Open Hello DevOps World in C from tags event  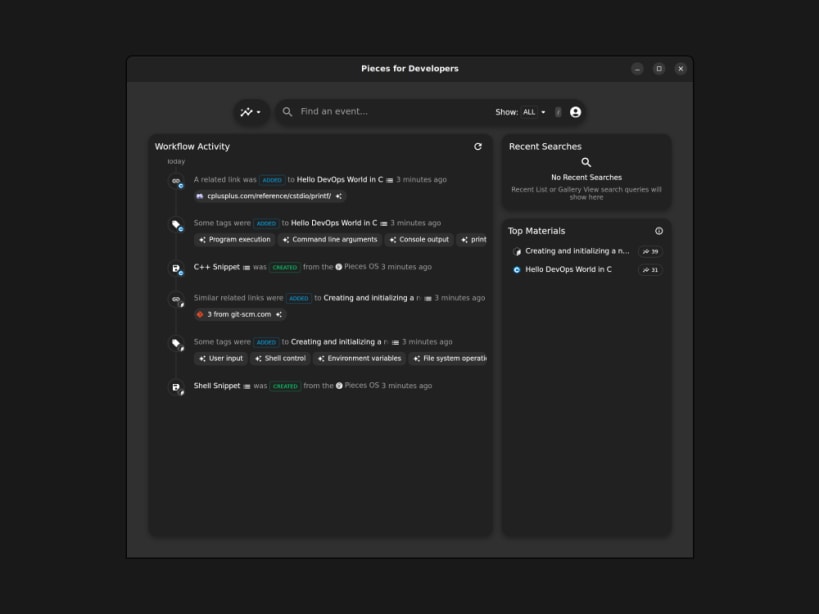click(334, 223)
